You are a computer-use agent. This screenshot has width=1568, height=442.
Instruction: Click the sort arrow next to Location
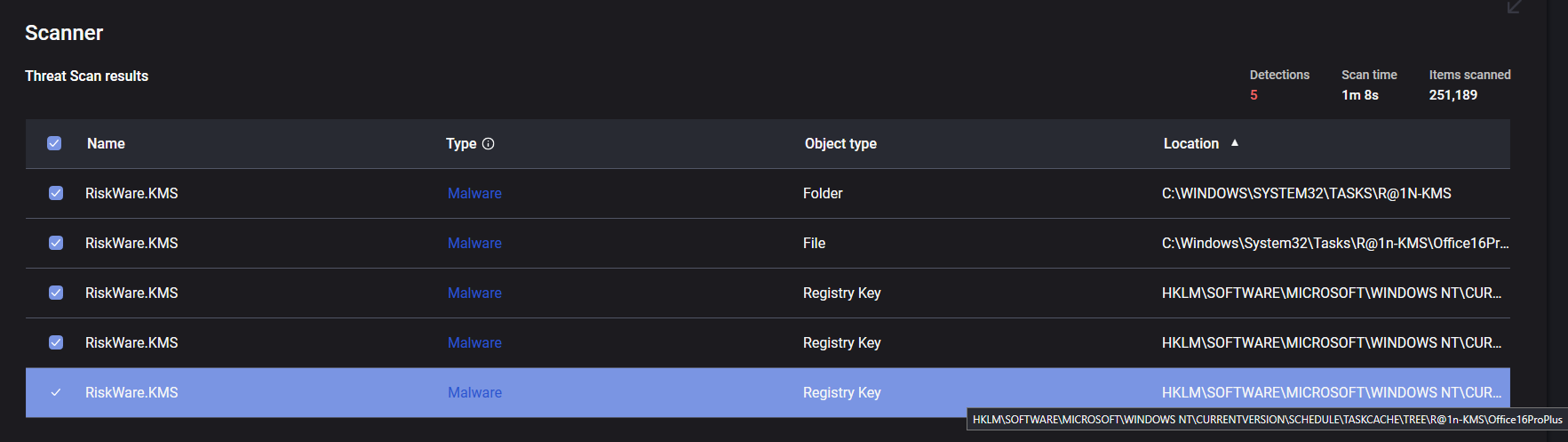[1235, 143]
